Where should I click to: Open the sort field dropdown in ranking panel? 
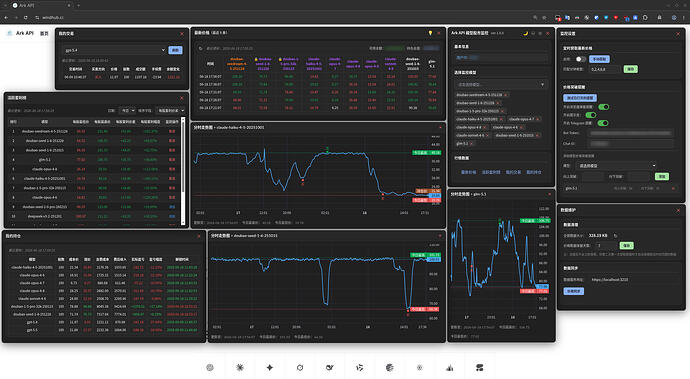pos(171,110)
